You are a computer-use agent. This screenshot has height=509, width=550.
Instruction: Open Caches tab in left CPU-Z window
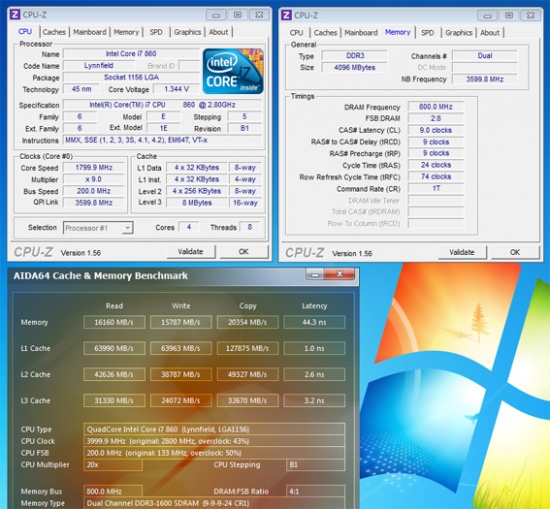pos(54,32)
